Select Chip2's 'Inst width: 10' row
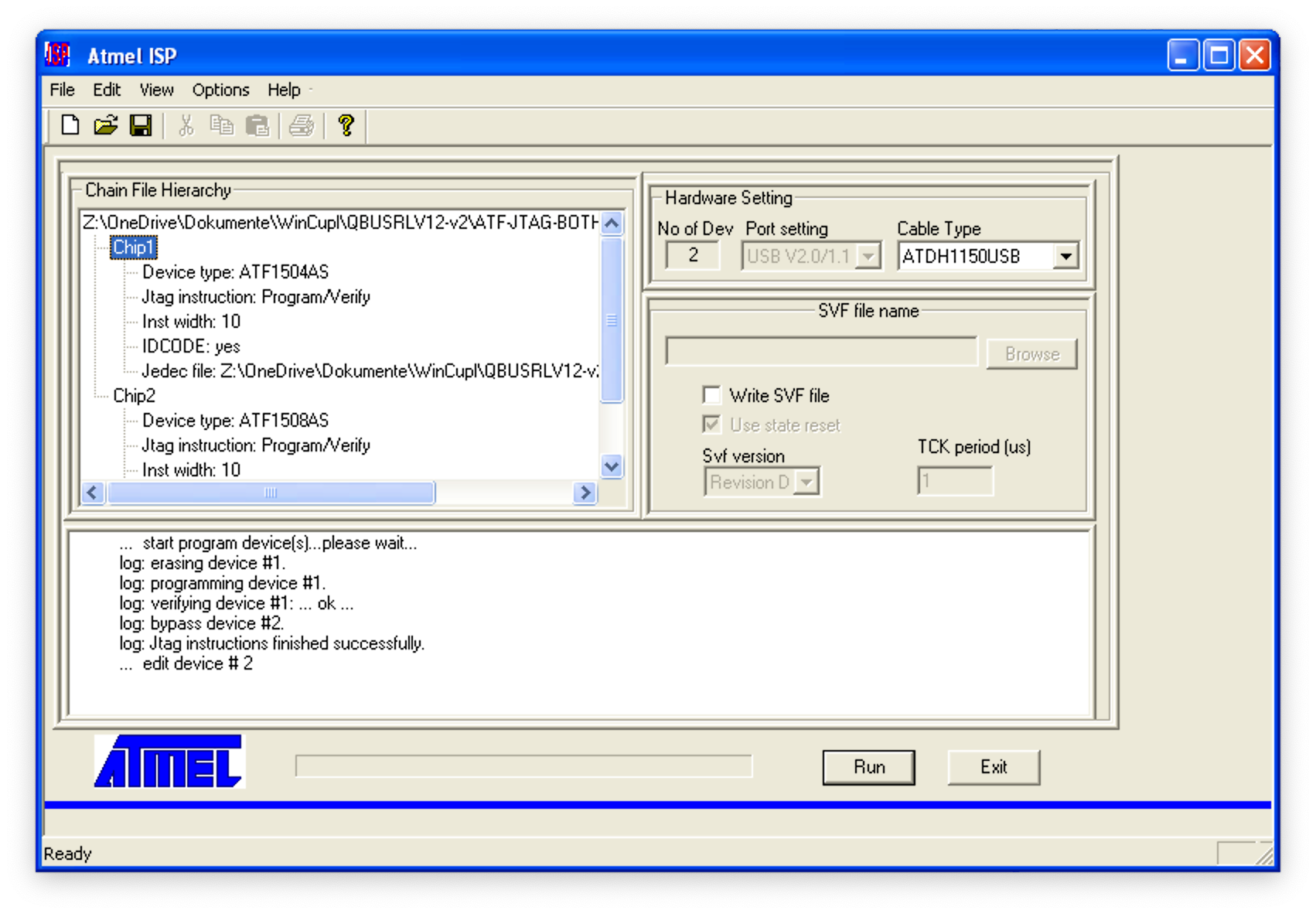 point(191,470)
